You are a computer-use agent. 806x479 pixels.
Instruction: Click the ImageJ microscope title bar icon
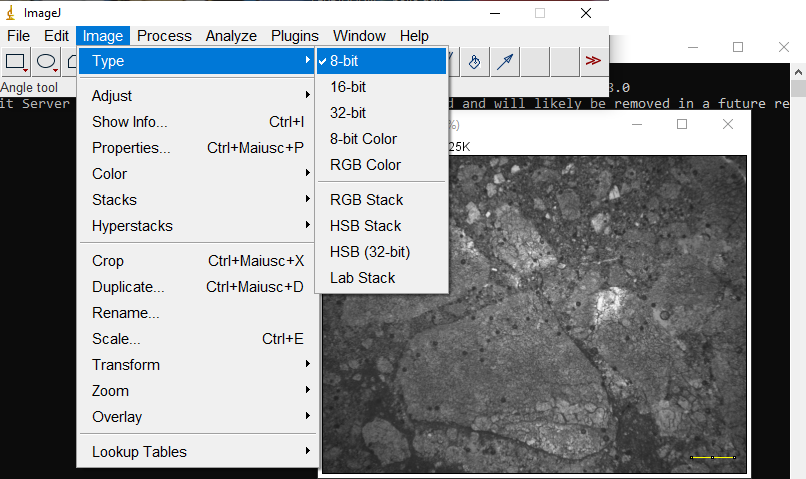click(x=10, y=13)
